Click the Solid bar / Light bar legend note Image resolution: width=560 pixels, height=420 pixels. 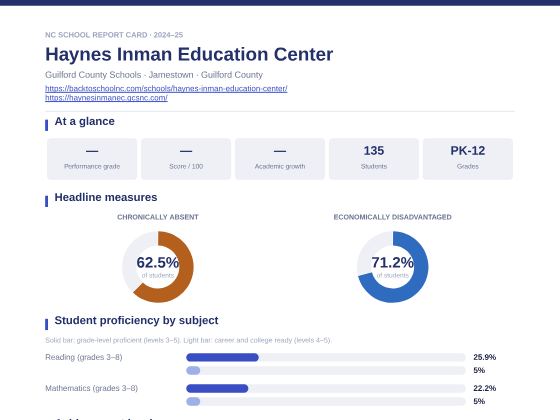pos(188,340)
